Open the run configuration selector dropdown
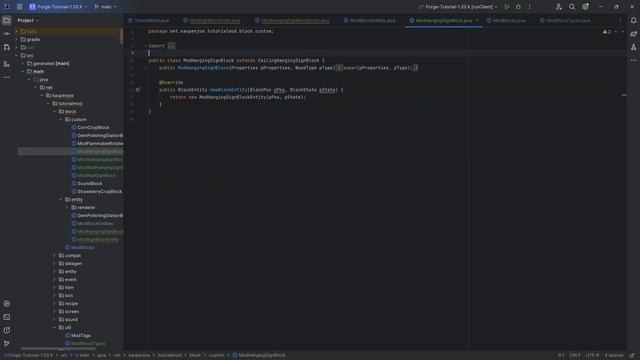The height and width of the screenshot is (360, 640). coord(458,7)
